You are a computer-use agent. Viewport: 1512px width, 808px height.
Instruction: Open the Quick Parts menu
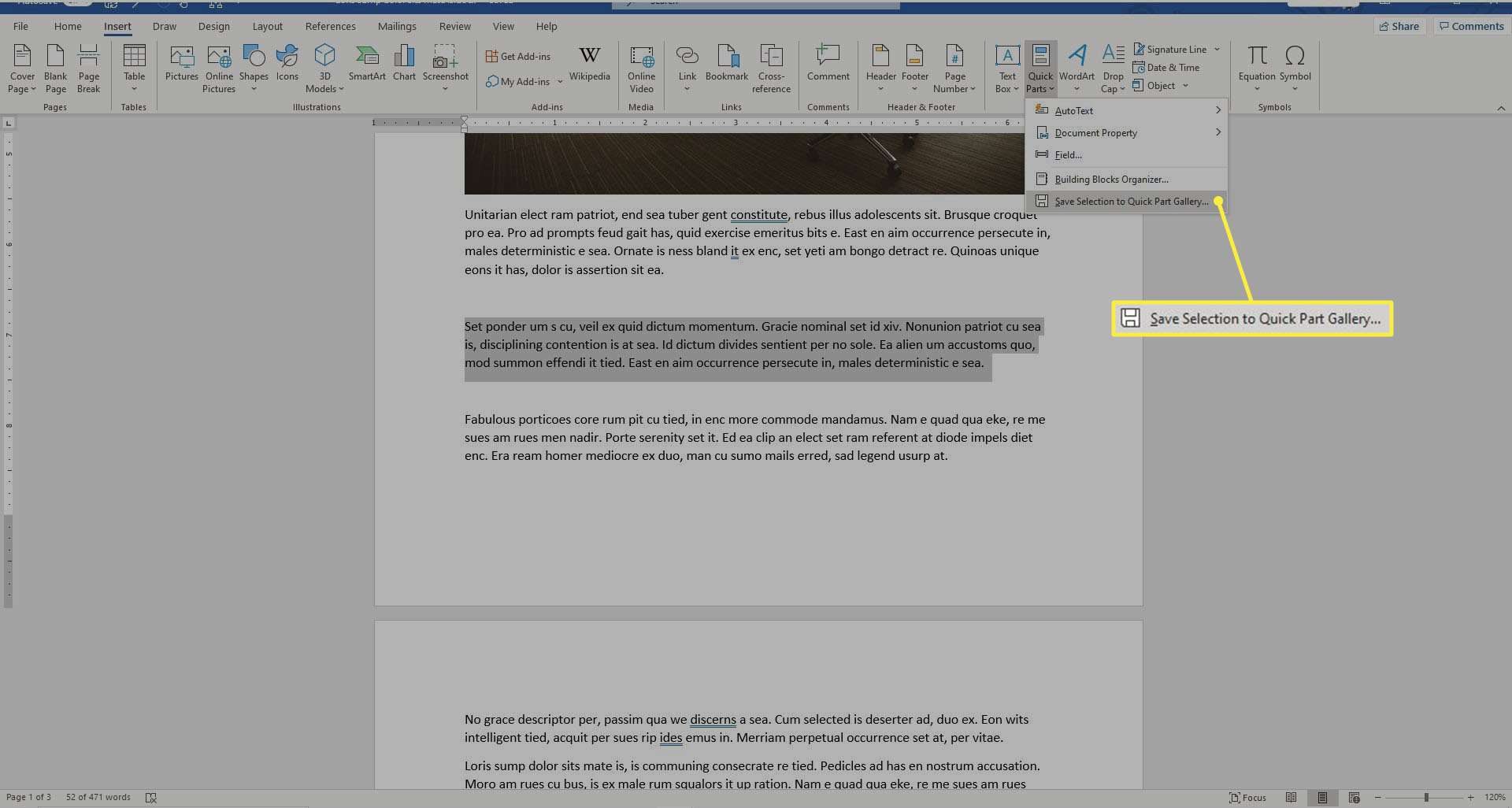coord(1040,69)
